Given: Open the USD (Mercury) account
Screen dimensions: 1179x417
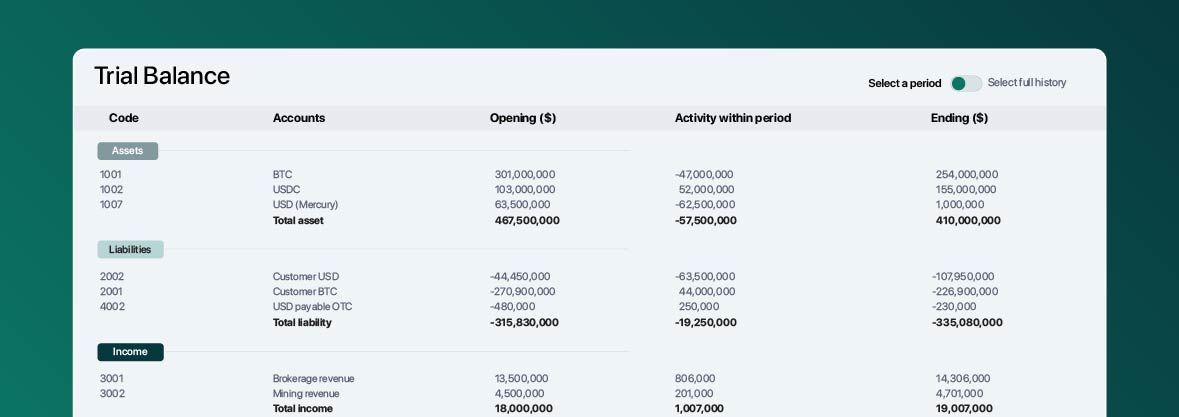Looking at the screenshot, I should tap(305, 205).
